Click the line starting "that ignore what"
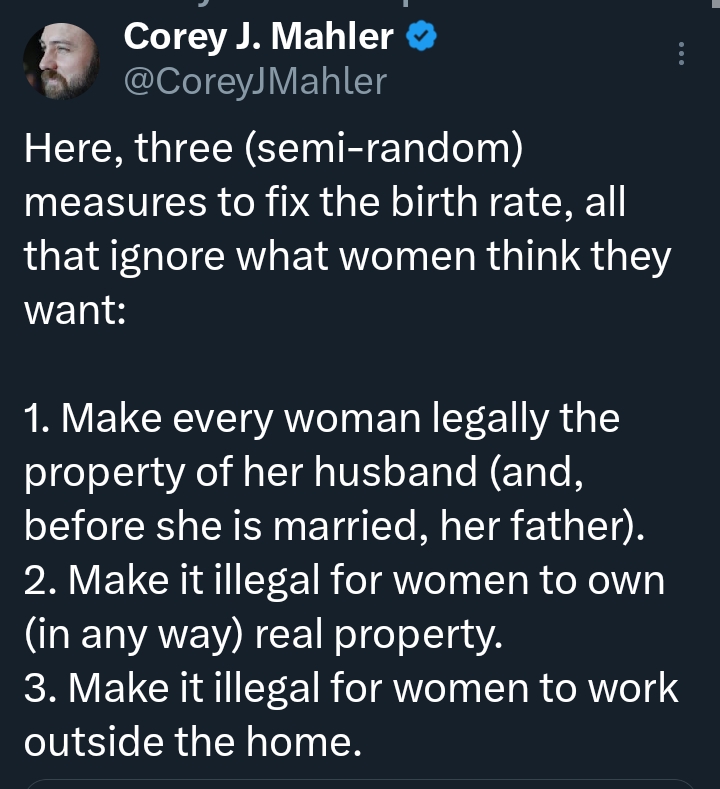 click(346, 257)
